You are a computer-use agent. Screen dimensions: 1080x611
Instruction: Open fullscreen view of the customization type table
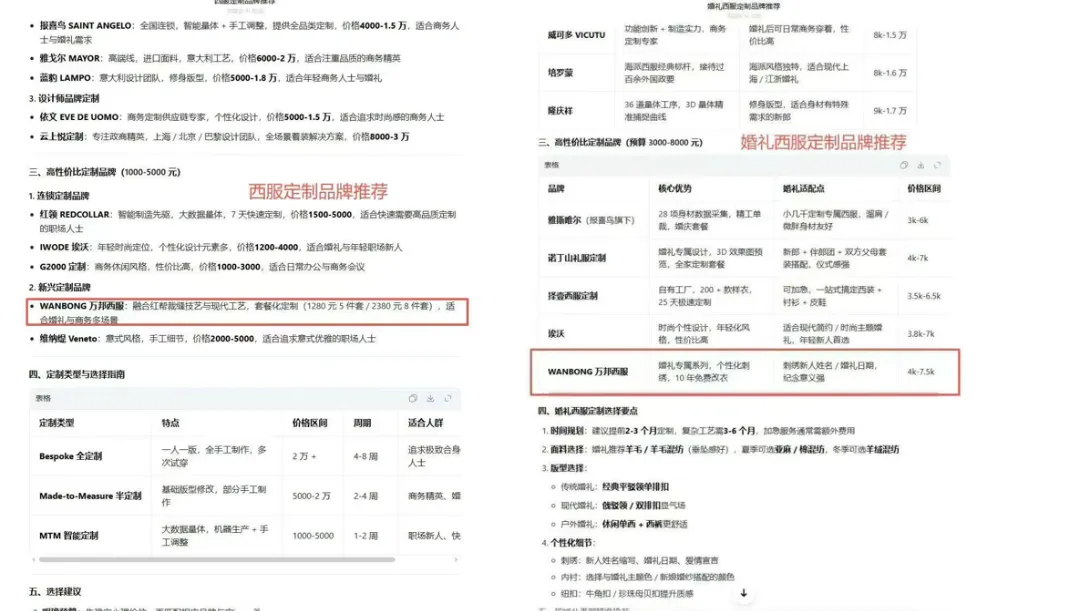coord(447,398)
